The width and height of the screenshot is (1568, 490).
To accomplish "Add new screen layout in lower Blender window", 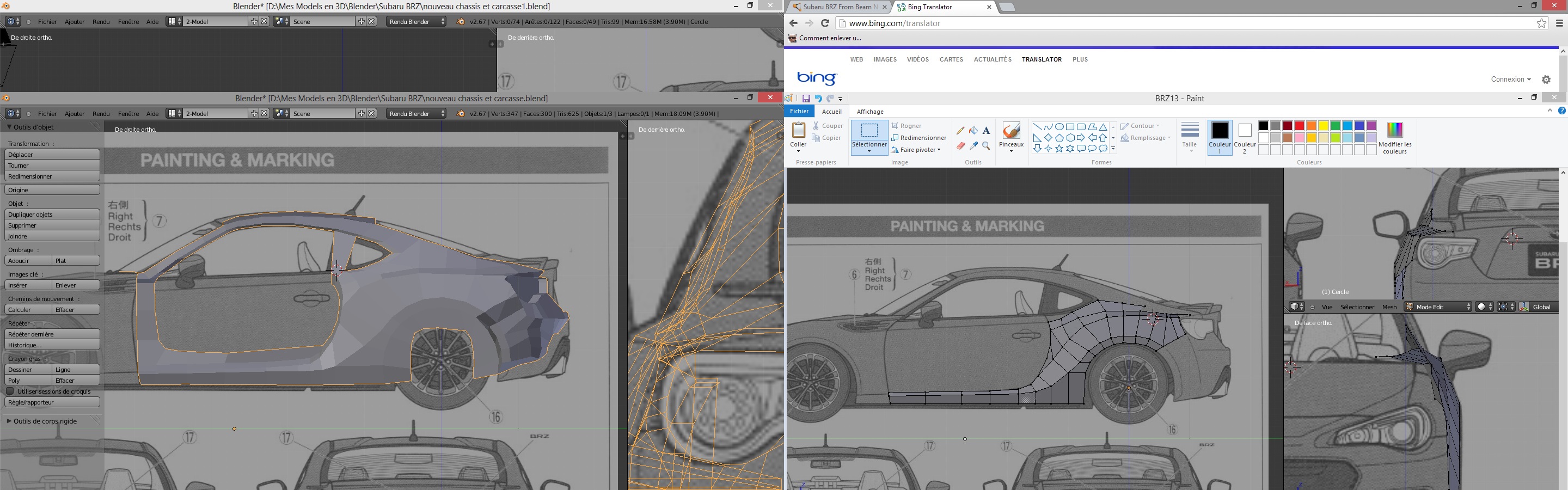I will tap(254, 113).
